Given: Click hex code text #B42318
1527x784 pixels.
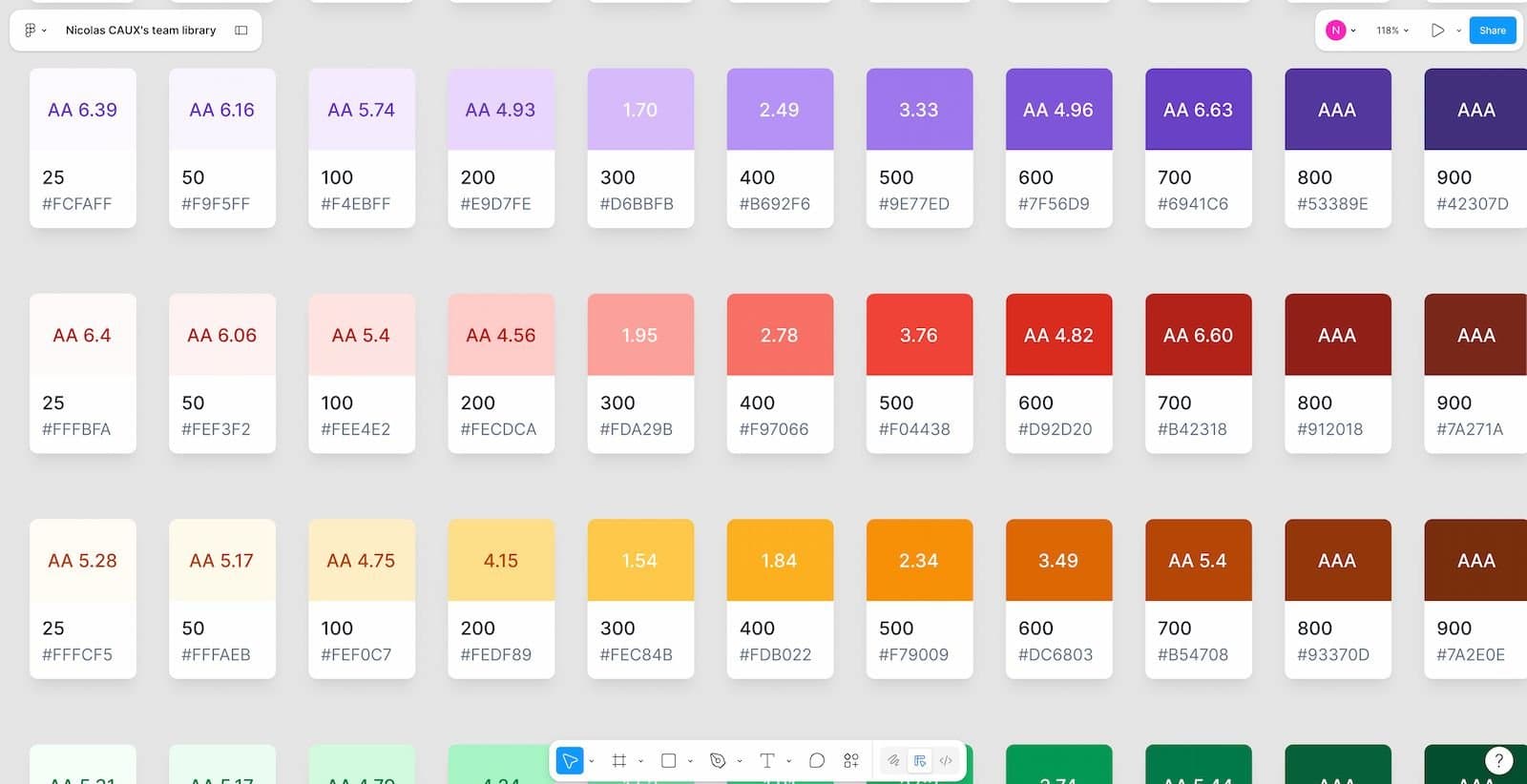Looking at the screenshot, I should pyautogui.click(x=1193, y=429).
